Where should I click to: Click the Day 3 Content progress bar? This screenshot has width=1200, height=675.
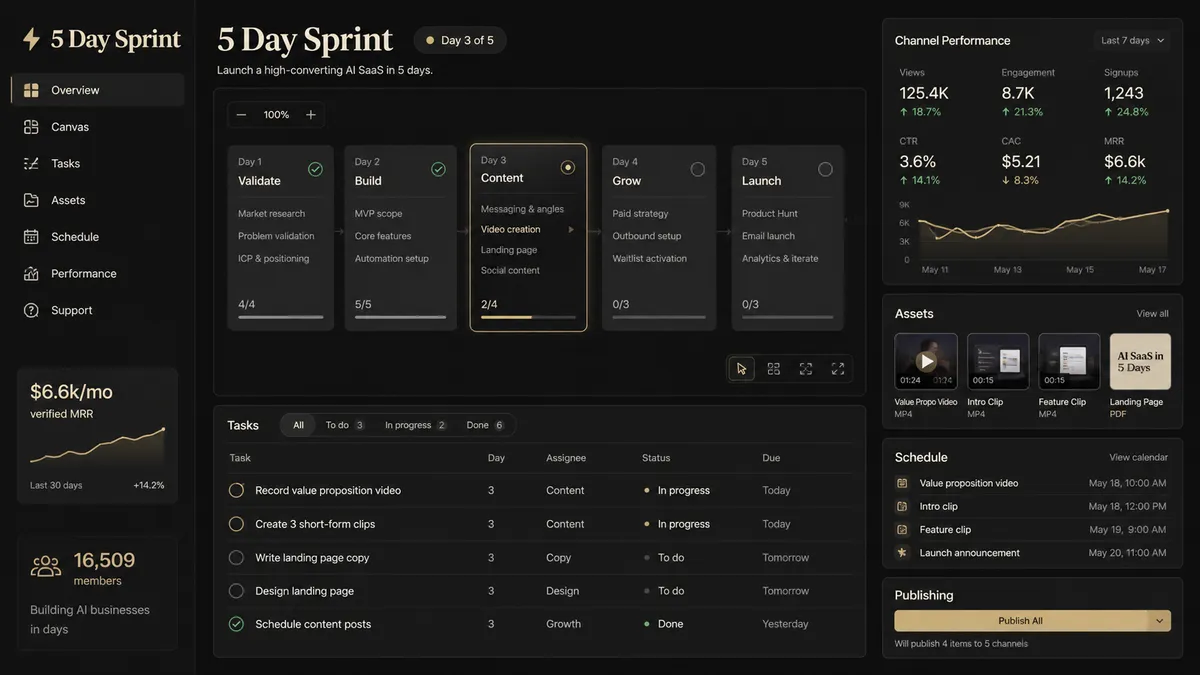tap(528, 317)
